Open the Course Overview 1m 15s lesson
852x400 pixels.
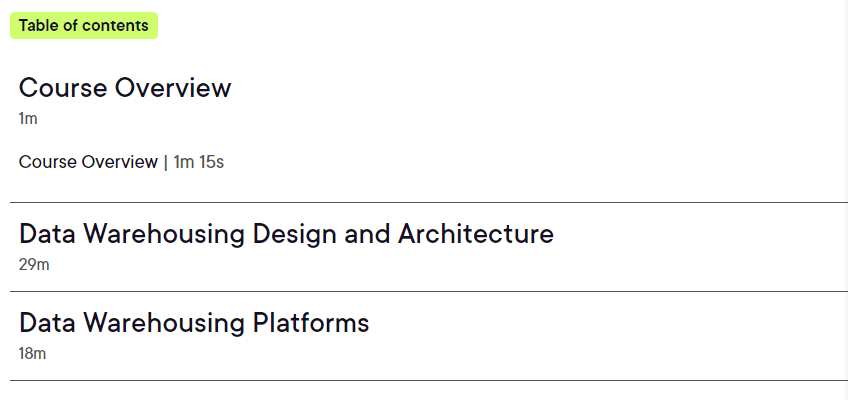121,162
